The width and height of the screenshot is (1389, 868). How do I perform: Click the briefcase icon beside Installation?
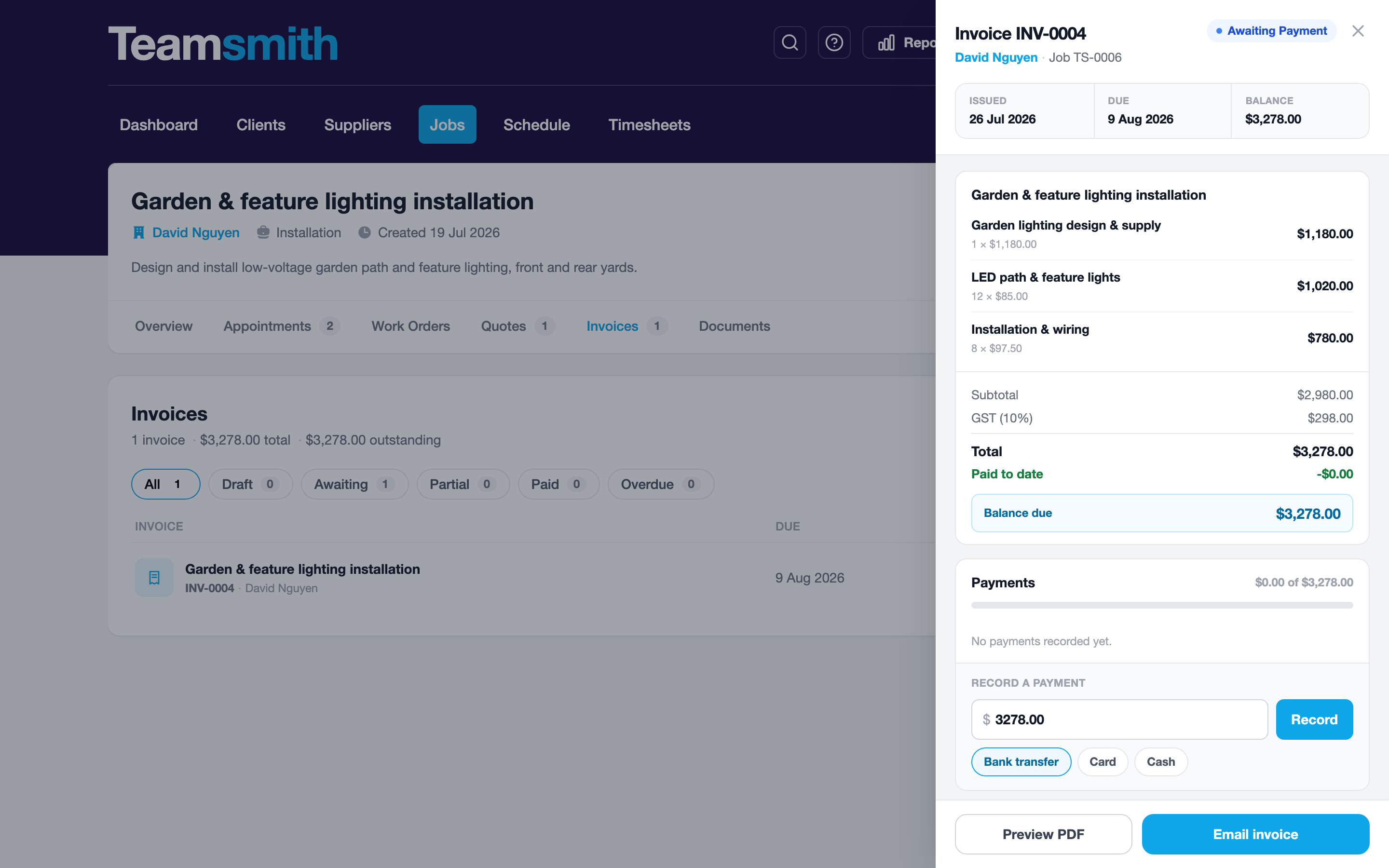(263, 232)
